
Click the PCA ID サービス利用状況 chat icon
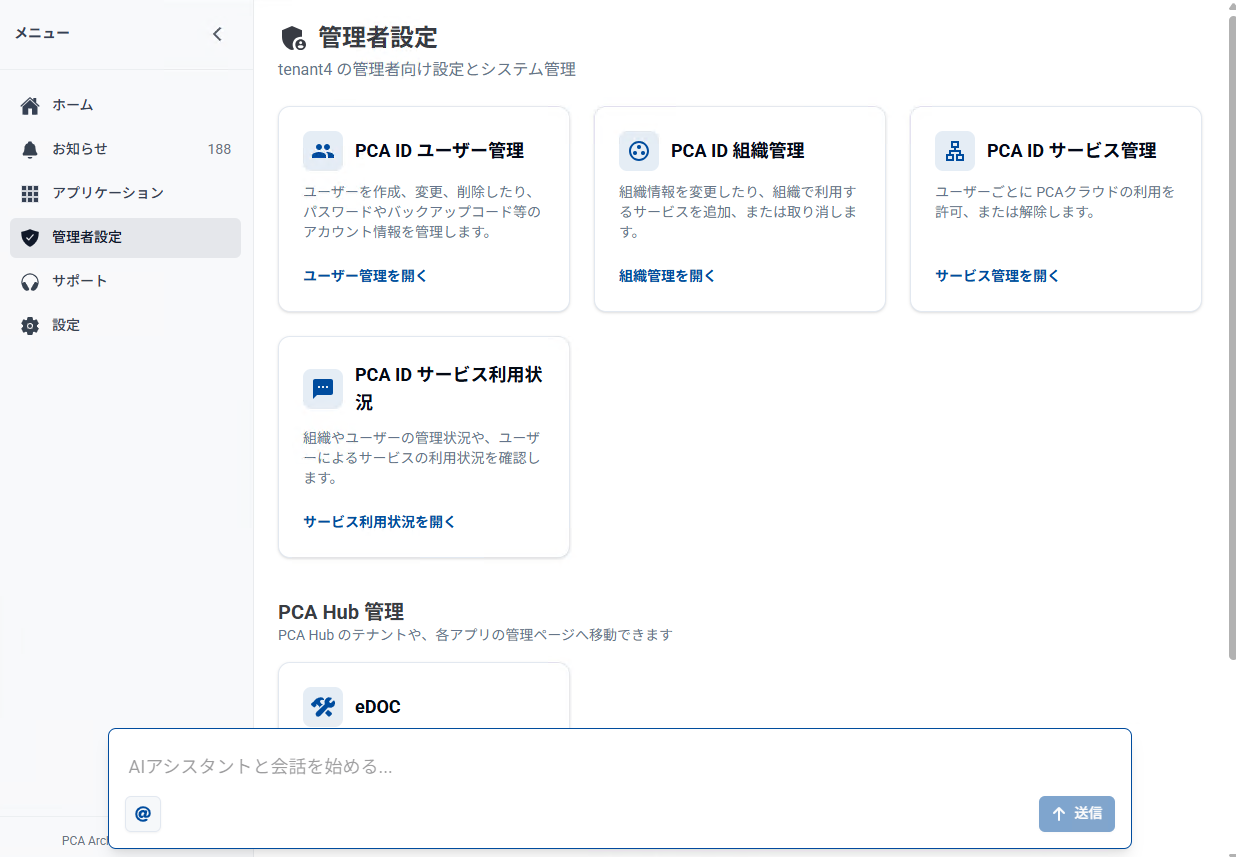tap(322, 389)
